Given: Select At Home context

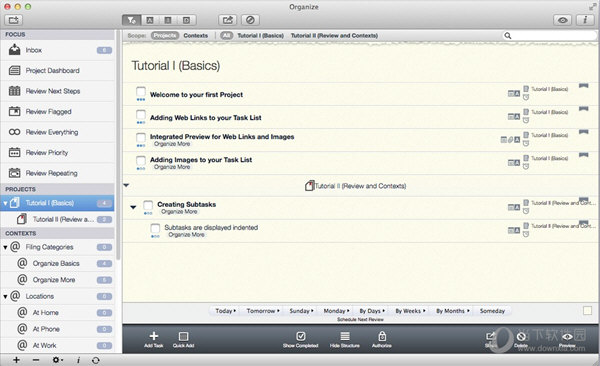Looking at the screenshot, I should (57, 313).
